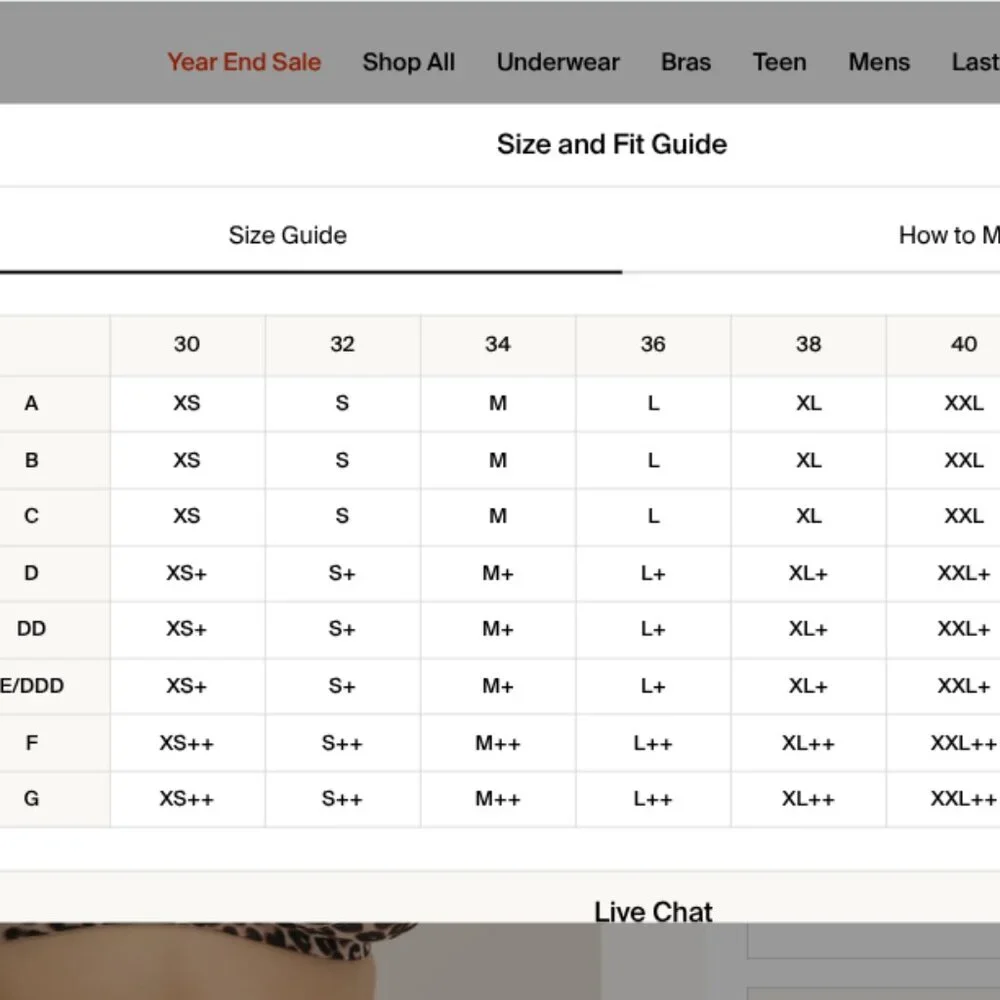Viewport: 1000px width, 1000px height.
Task: Click the C cup row label
Action: 31,515
